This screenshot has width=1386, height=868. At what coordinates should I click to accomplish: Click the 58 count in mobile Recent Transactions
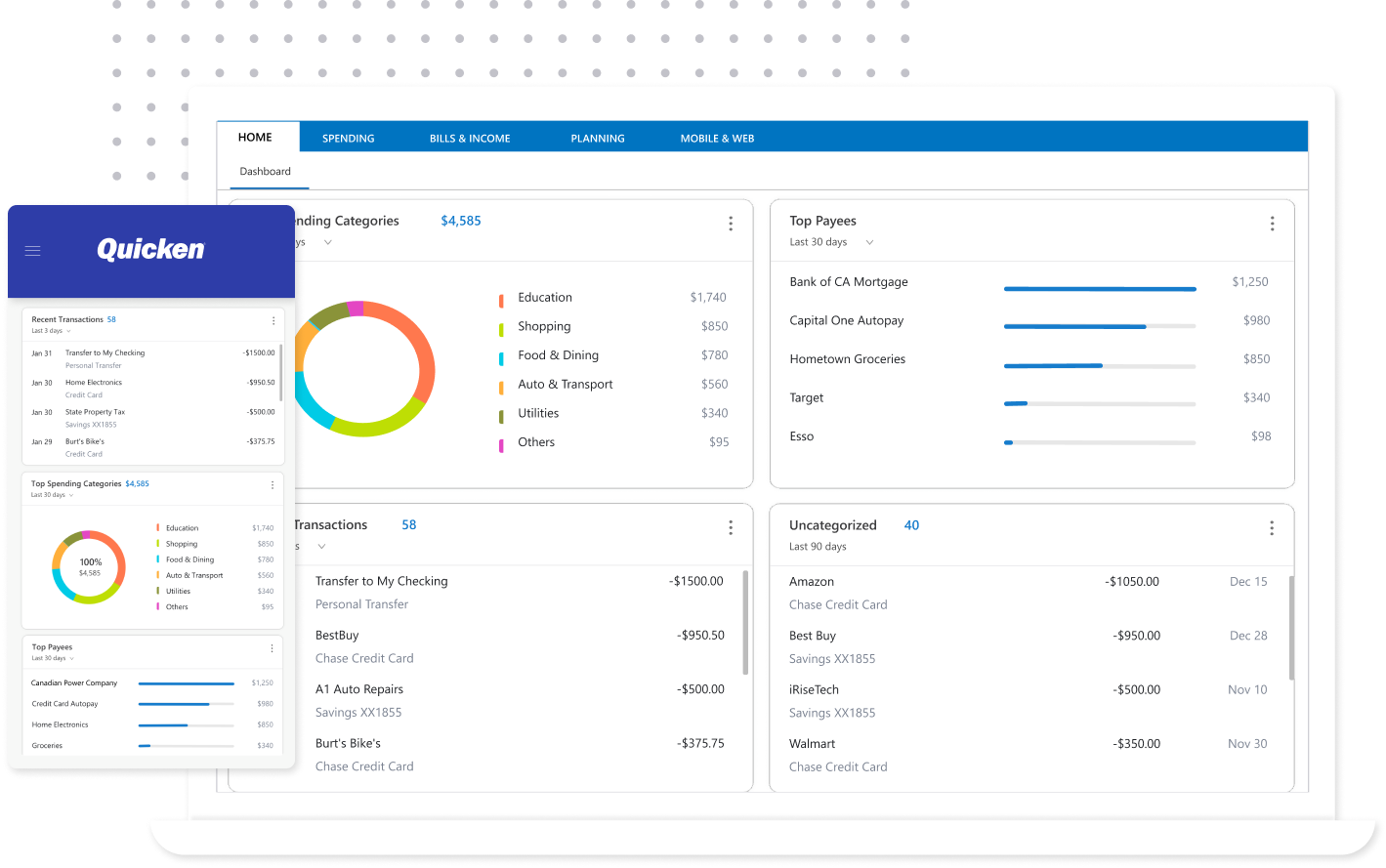click(x=111, y=319)
